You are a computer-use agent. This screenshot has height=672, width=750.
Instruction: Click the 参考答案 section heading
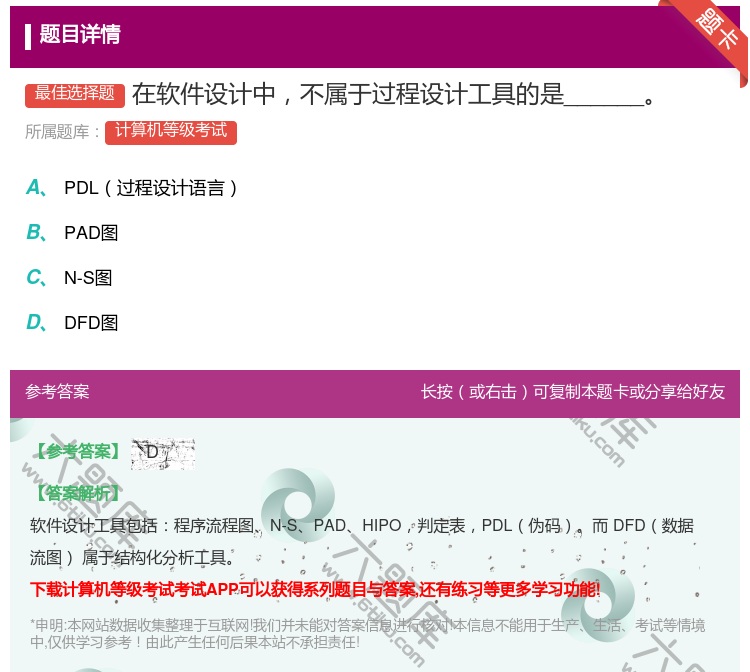tap(57, 392)
